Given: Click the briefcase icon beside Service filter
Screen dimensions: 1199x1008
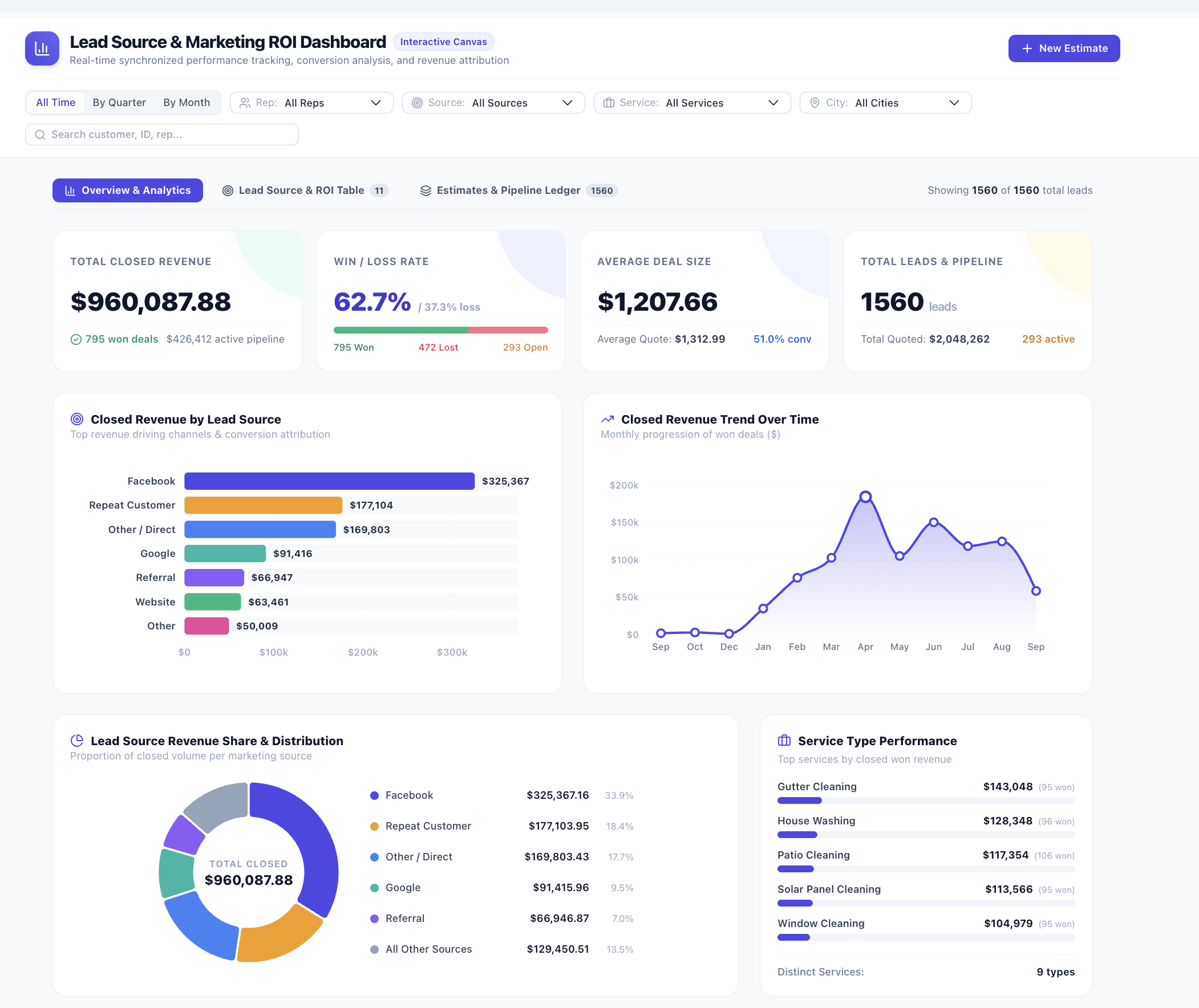Looking at the screenshot, I should tap(609, 103).
